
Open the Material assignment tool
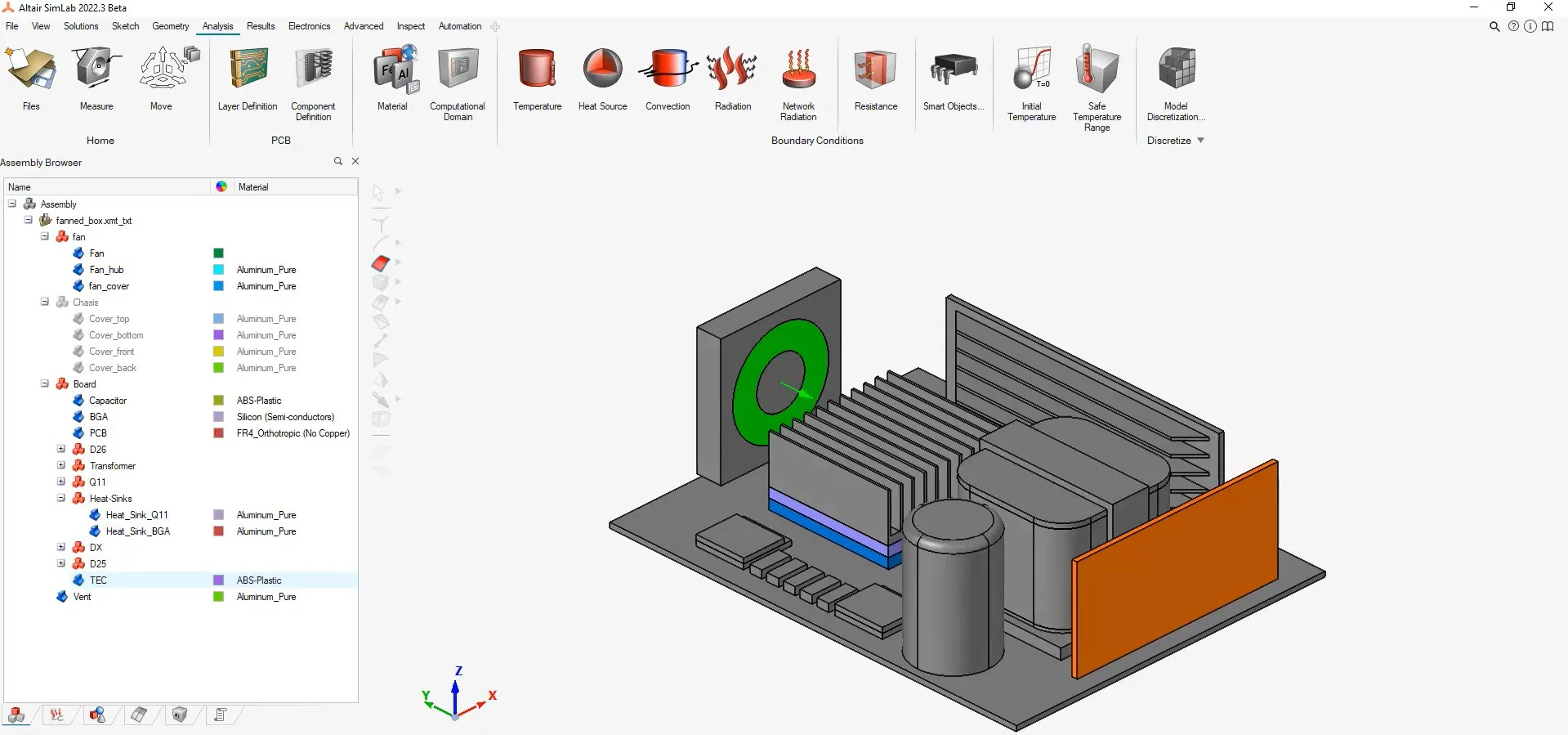click(392, 69)
